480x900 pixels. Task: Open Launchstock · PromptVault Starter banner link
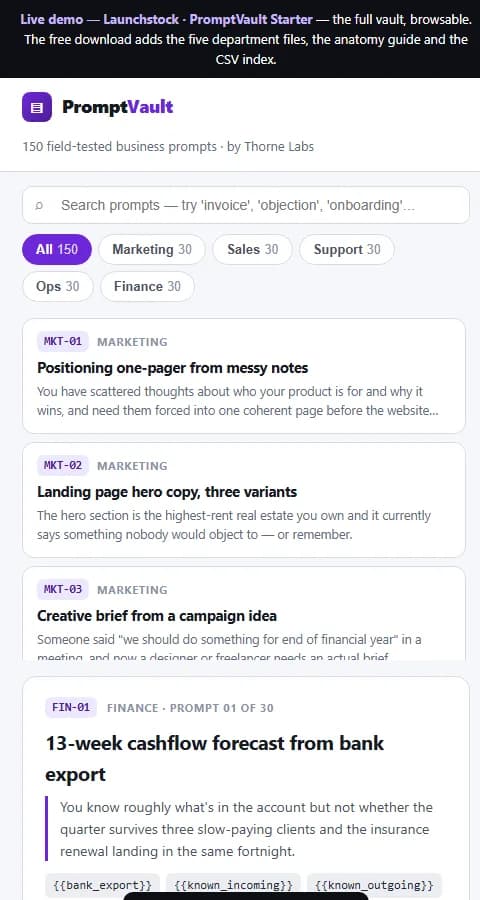[208, 19]
